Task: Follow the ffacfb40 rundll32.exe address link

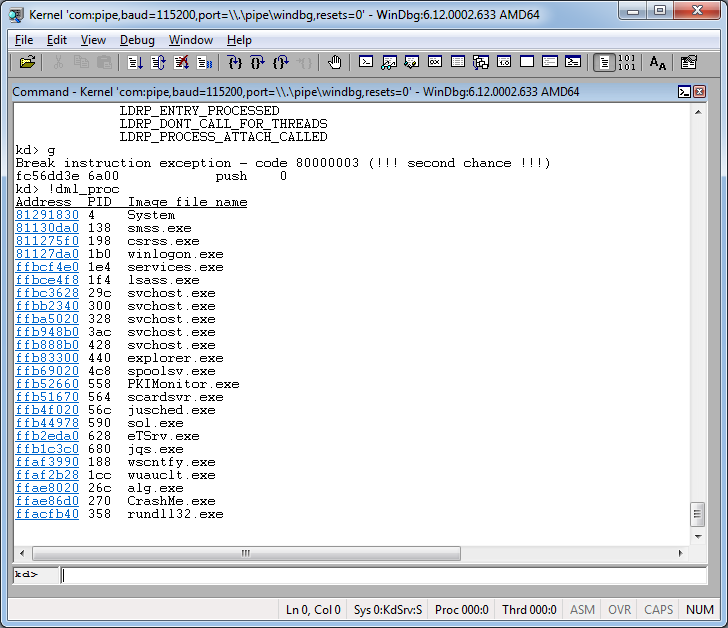Action: [x=47, y=514]
